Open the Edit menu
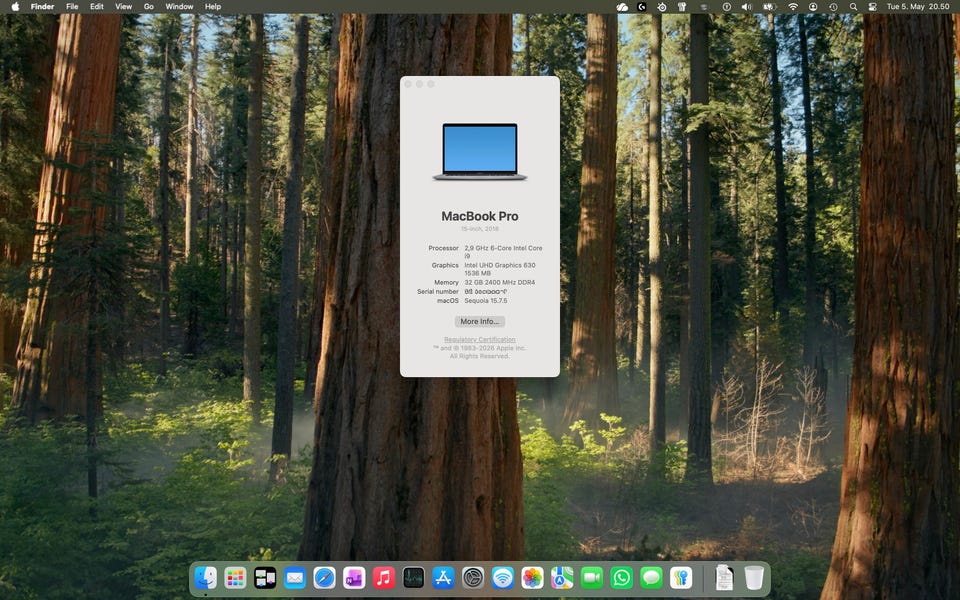This screenshot has height=600, width=960. (97, 7)
